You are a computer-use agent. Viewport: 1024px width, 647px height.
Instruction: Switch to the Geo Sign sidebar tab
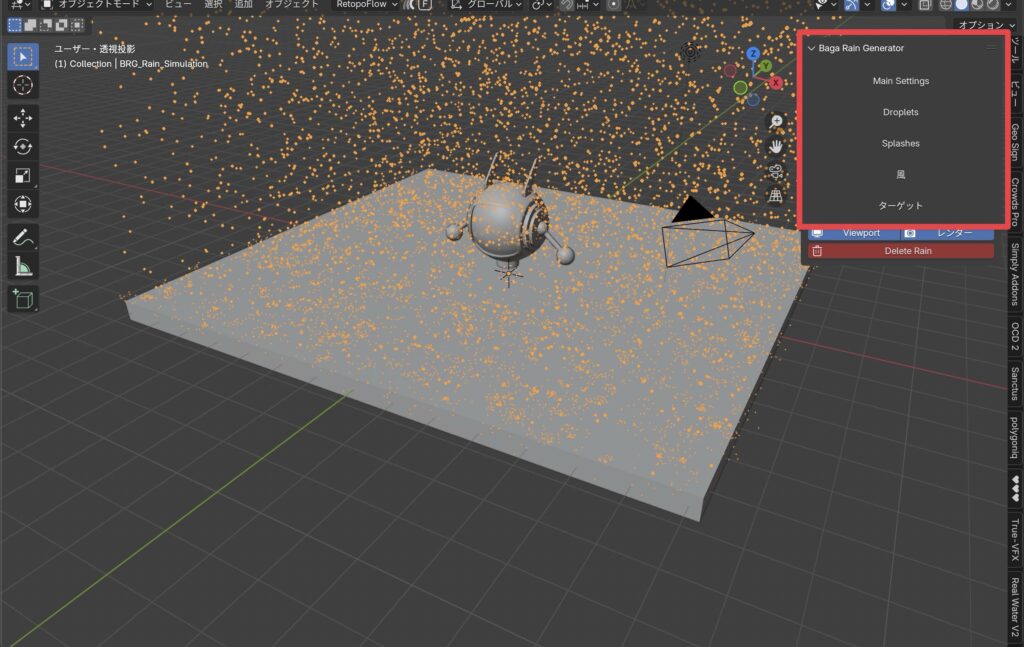tap(1016, 141)
